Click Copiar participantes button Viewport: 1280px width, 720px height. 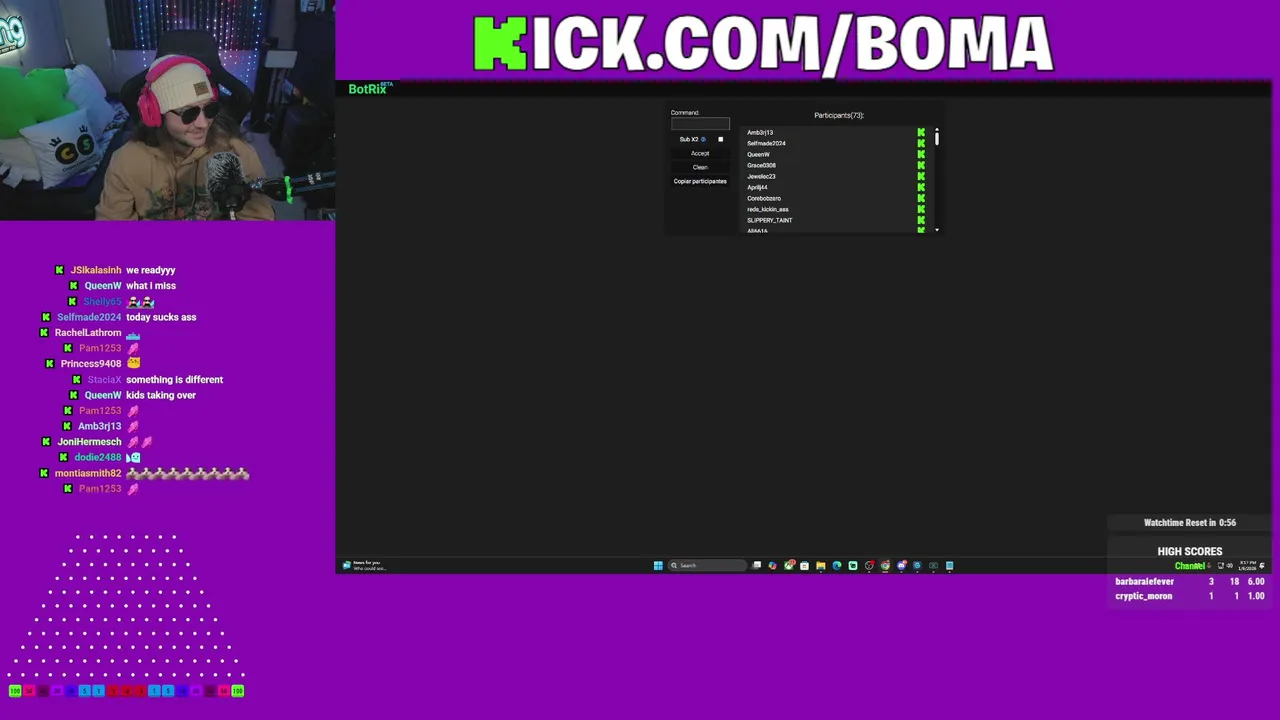tap(700, 181)
